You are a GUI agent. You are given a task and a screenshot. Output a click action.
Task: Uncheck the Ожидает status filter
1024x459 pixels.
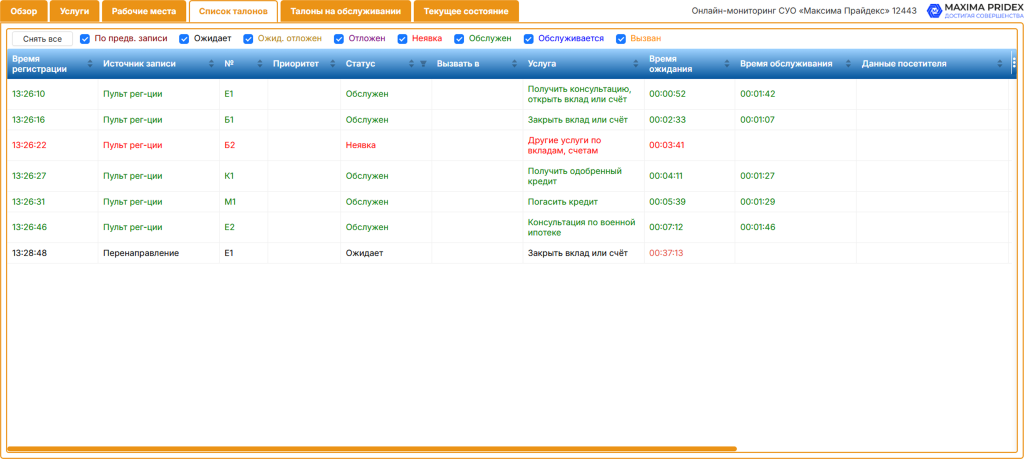[x=184, y=39]
